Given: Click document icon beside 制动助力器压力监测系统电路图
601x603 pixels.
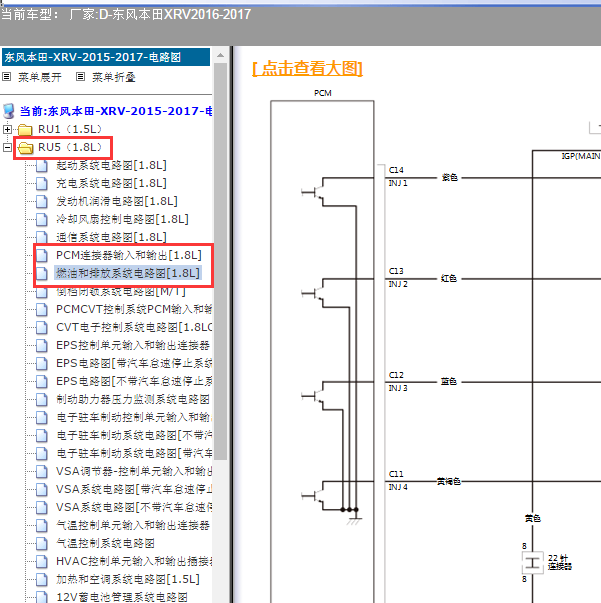Looking at the screenshot, I should click(42, 400).
